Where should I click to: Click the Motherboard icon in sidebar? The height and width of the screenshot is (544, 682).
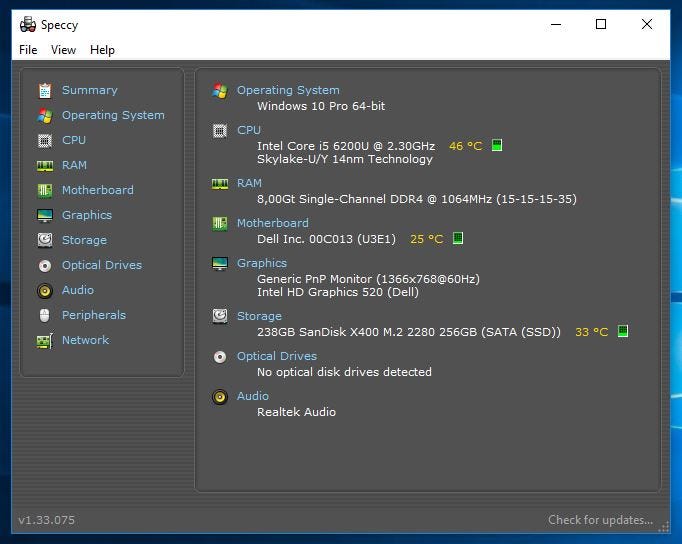point(45,190)
